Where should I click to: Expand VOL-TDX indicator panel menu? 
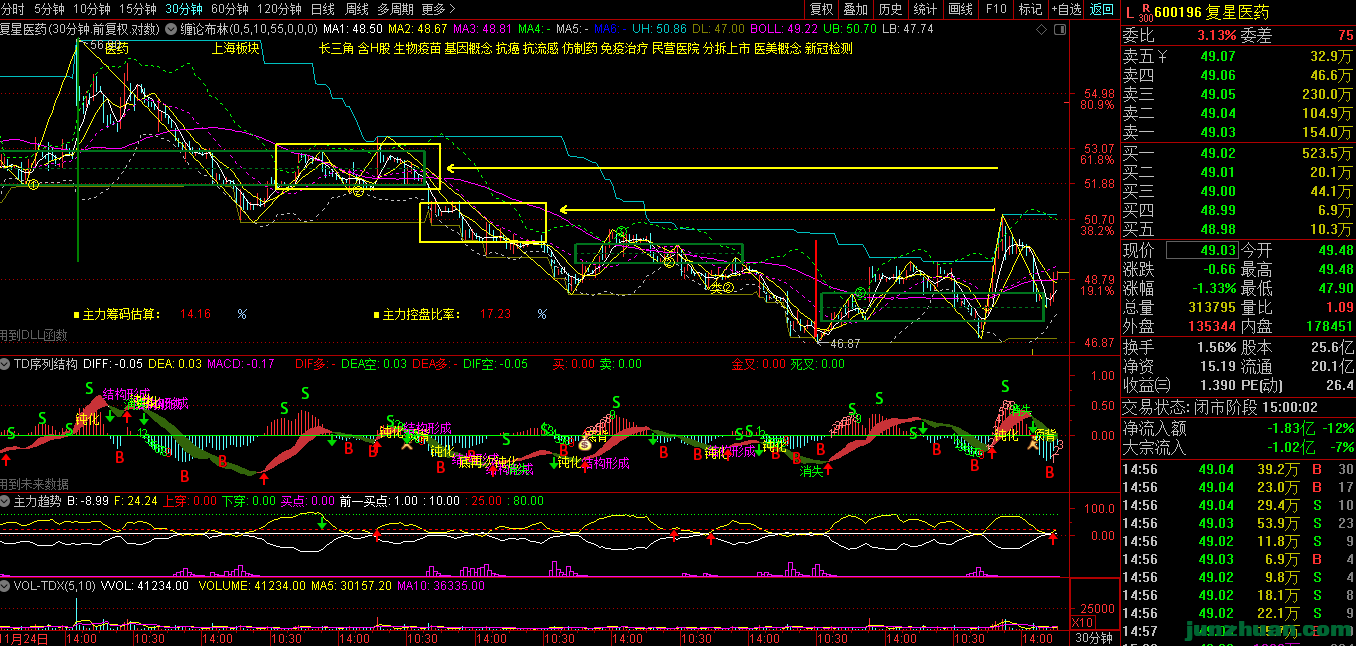coord(7,586)
